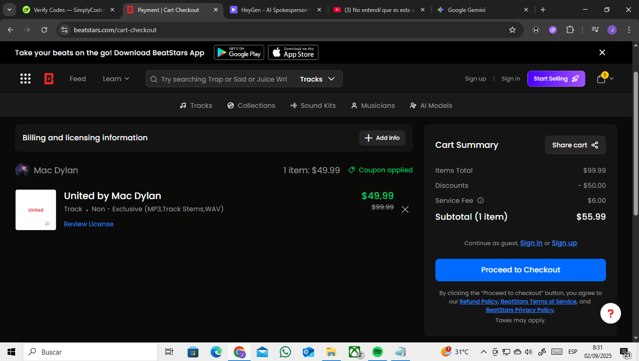Viewport: 639px width, 361px height.
Task: Remove United by Mac Dylan from cart
Action: [x=405, y=209]
